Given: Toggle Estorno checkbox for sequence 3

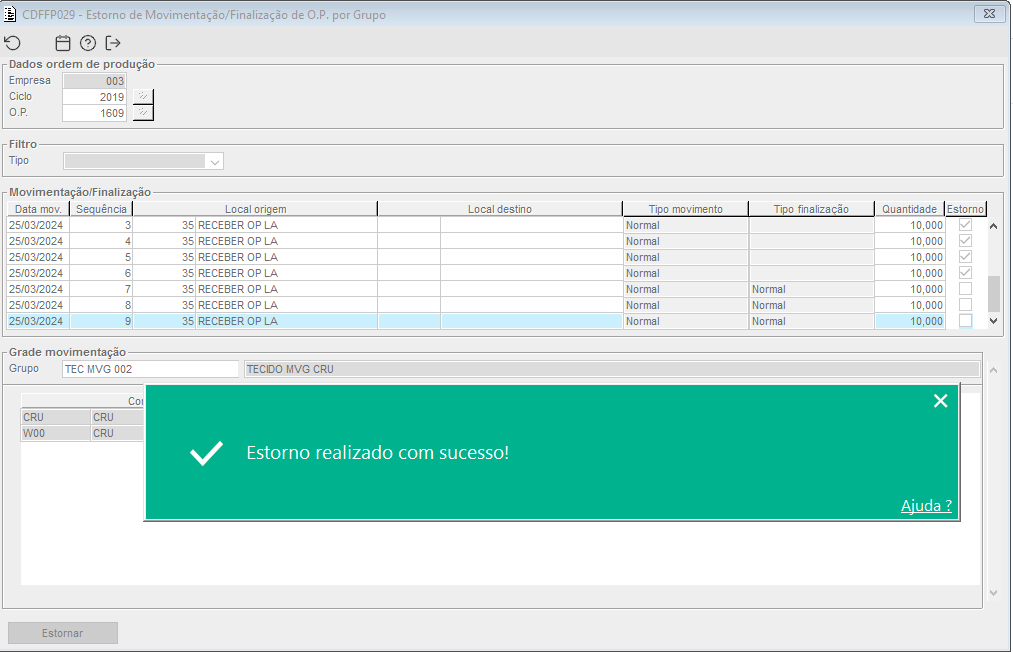Looking at the screenshot, I should 965,225.
